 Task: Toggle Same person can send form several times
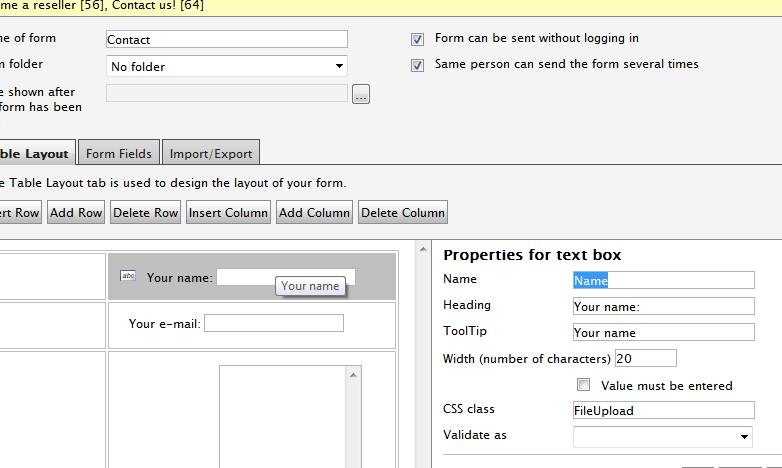click(417, 65)
